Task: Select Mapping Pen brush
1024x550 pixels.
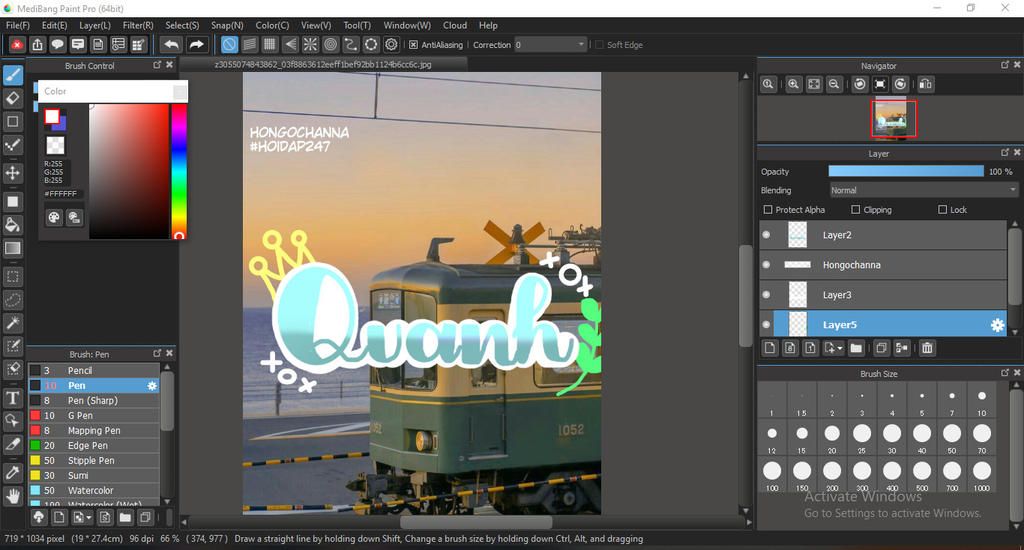Action: 94,430
